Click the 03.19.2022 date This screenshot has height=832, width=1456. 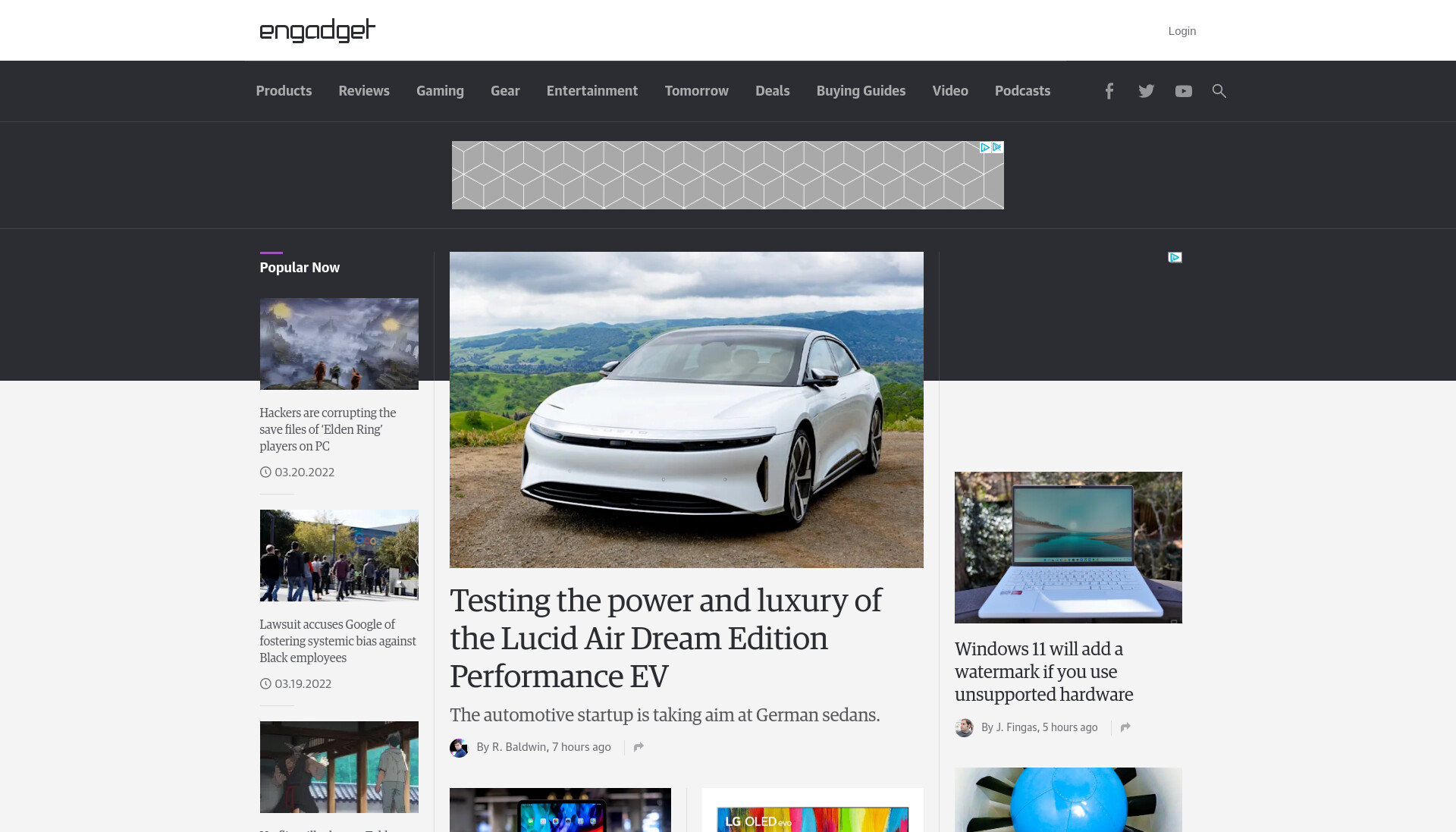303,683
